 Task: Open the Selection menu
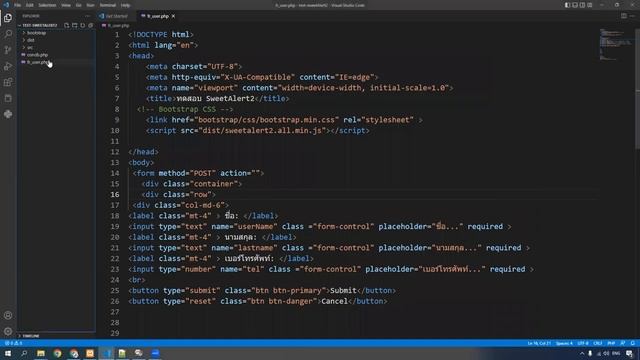tap(47, 5)
